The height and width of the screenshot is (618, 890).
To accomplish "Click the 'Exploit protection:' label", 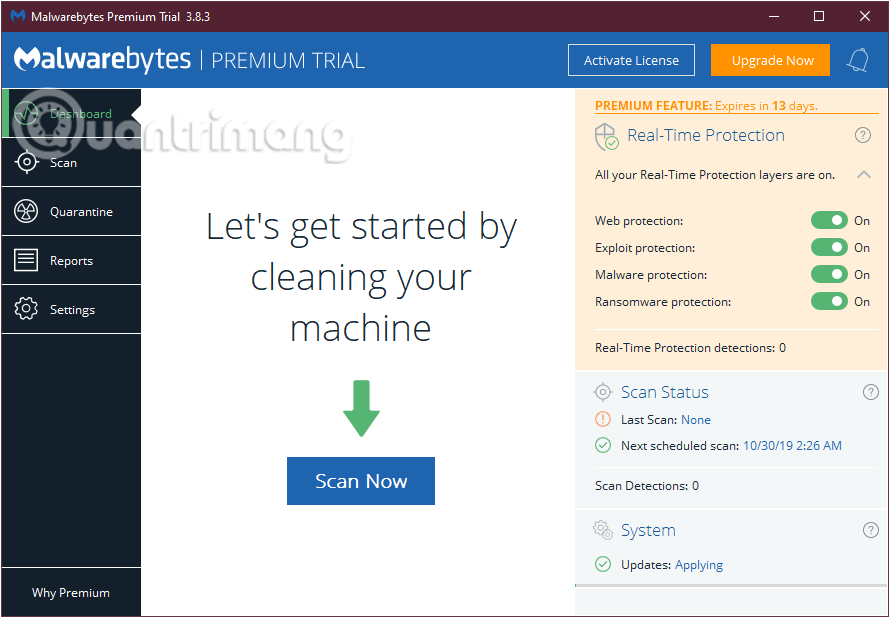I will point(645,248).
